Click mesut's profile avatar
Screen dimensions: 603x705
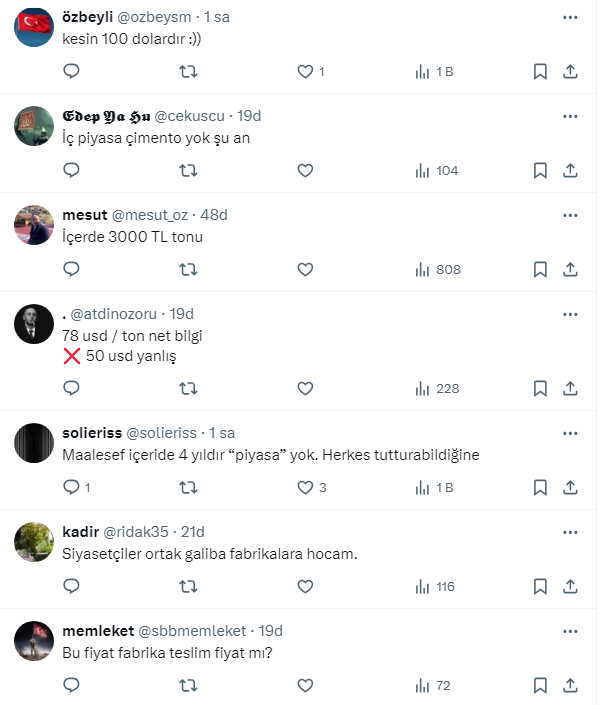[x=34, y=225]
